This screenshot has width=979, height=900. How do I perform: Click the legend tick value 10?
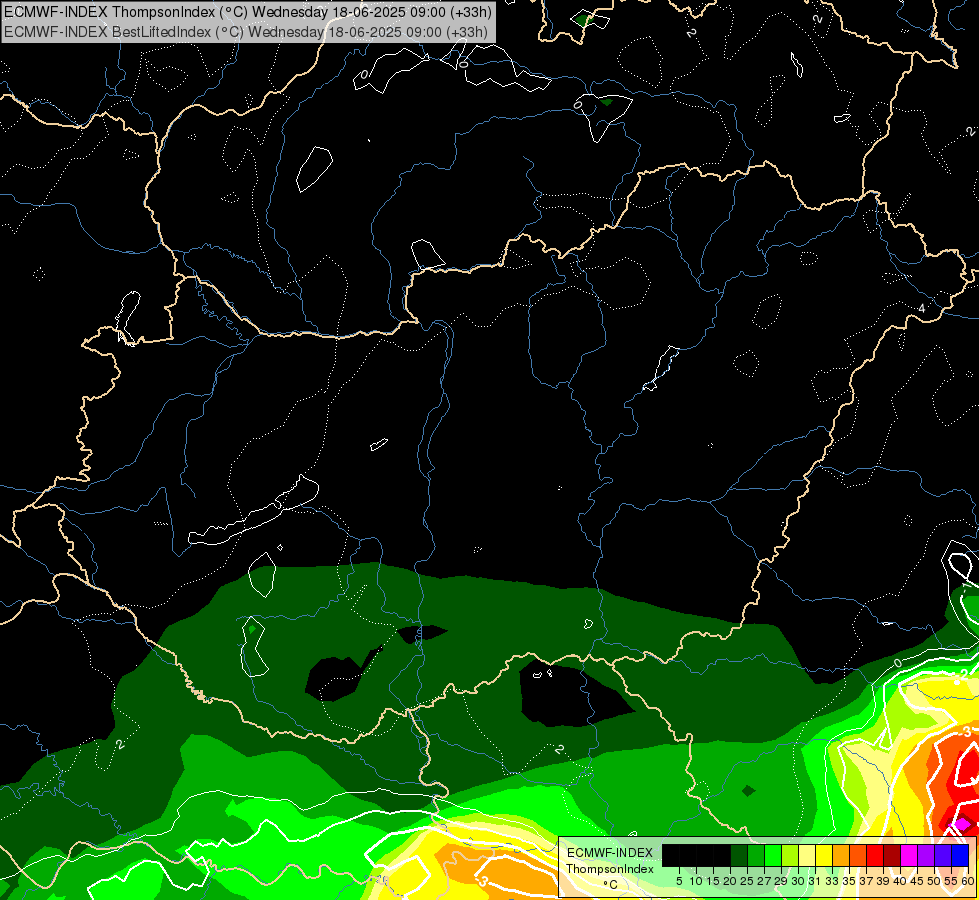tap(696, 881)
